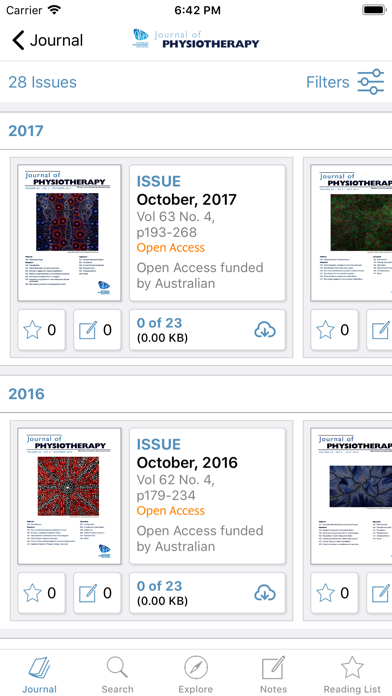
Task: Tap 0 of 23 under October 2017
Action: [159, 323]
